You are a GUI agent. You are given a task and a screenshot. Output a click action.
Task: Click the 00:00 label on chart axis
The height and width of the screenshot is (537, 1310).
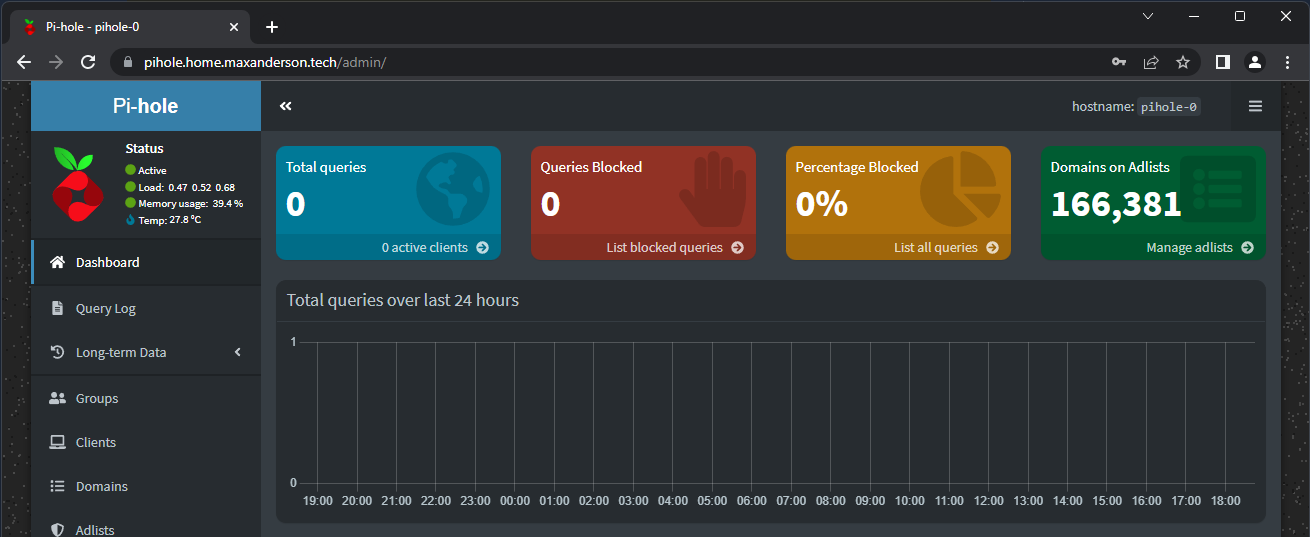pos(515,501)
